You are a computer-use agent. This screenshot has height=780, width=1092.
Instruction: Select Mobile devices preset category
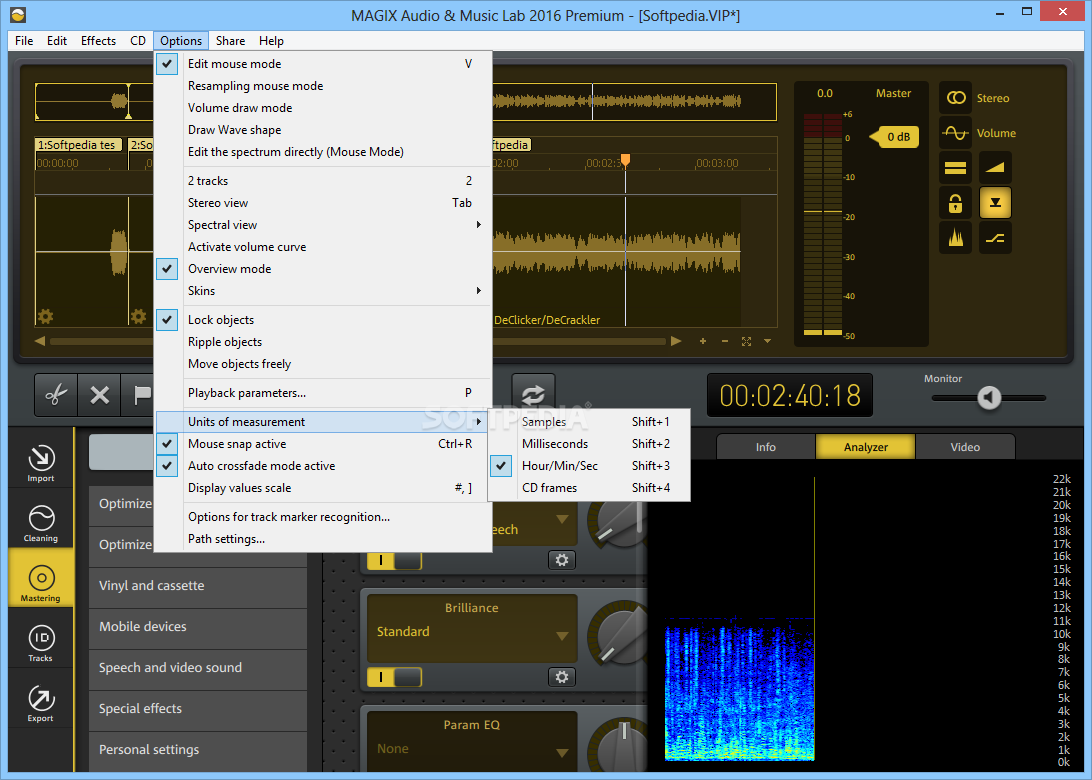pyautogui.click(x=198, y=627)
